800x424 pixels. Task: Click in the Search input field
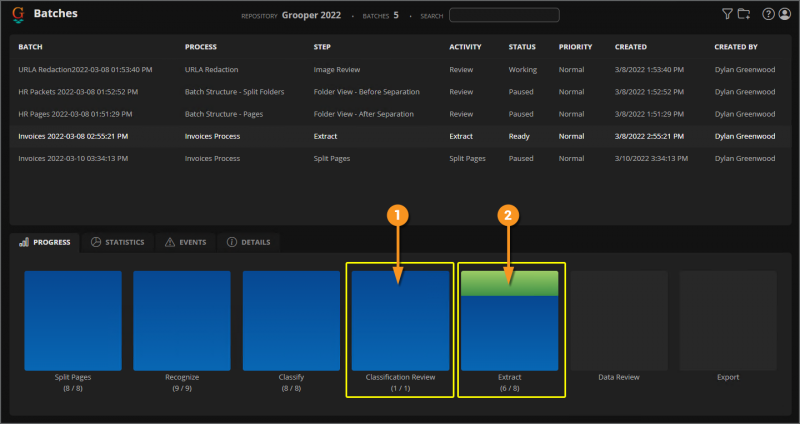point(503,15)
